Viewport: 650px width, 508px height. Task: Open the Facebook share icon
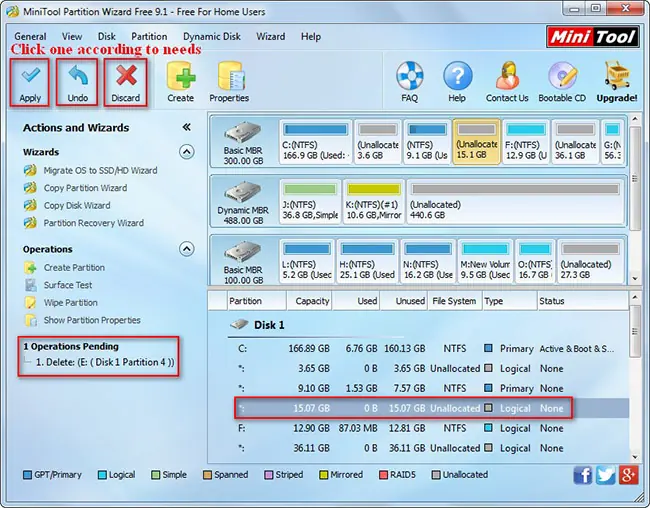582,475
